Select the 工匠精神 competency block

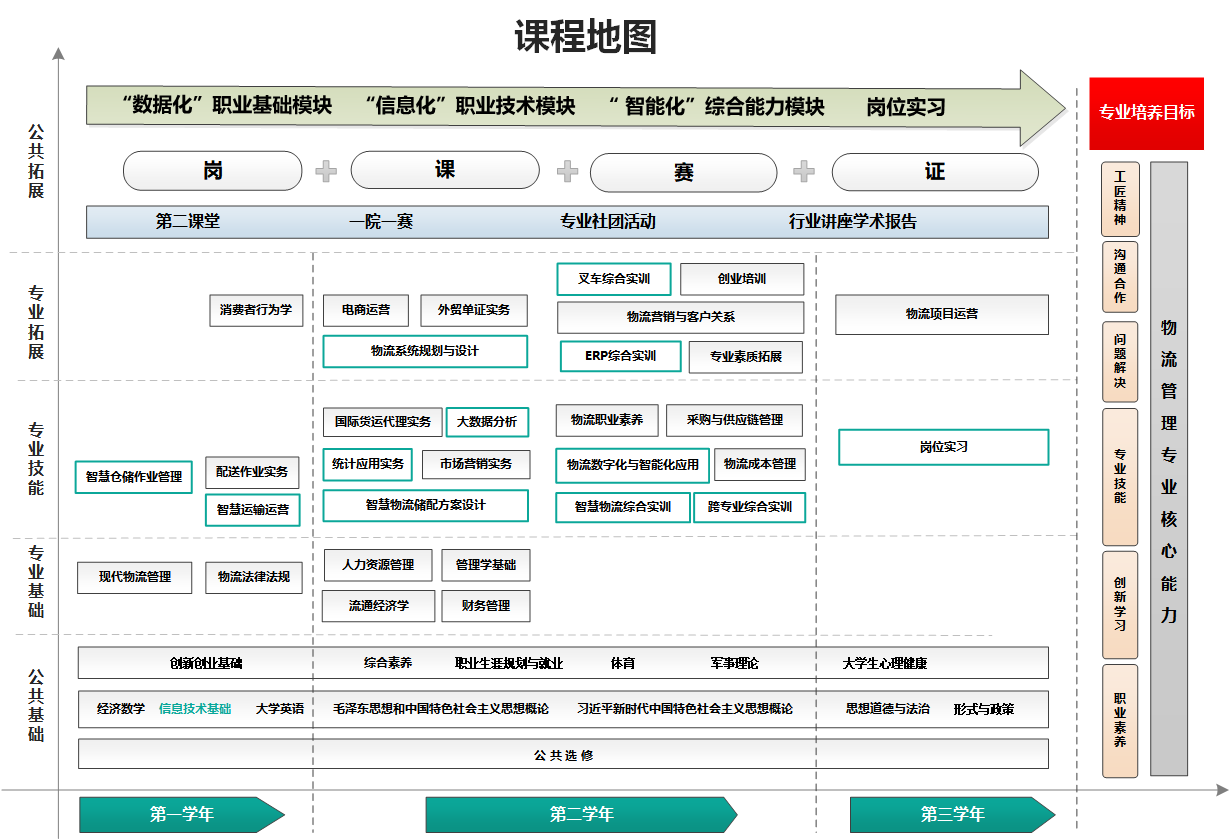pyautogui.click(x=1119, y=198)
